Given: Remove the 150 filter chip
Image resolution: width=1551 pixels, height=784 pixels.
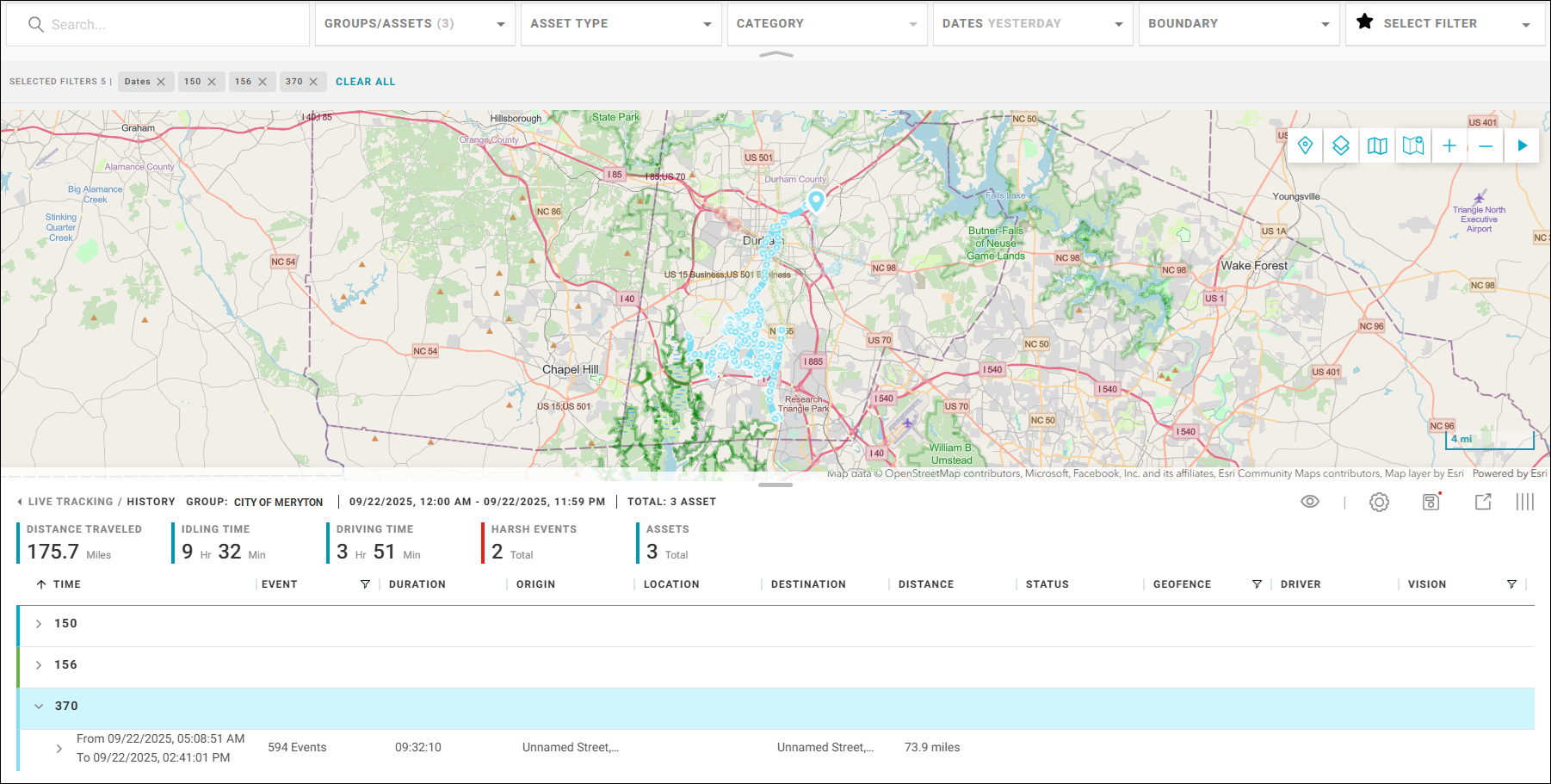Looking at the screenshot, I should [x=212, y=82].
